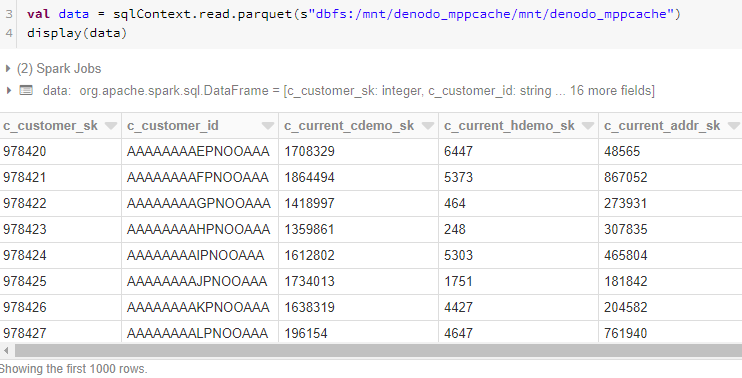Click cell 978426 in c_customer_sk
Viewport: 742px width, 378px height.
[25, 308]
